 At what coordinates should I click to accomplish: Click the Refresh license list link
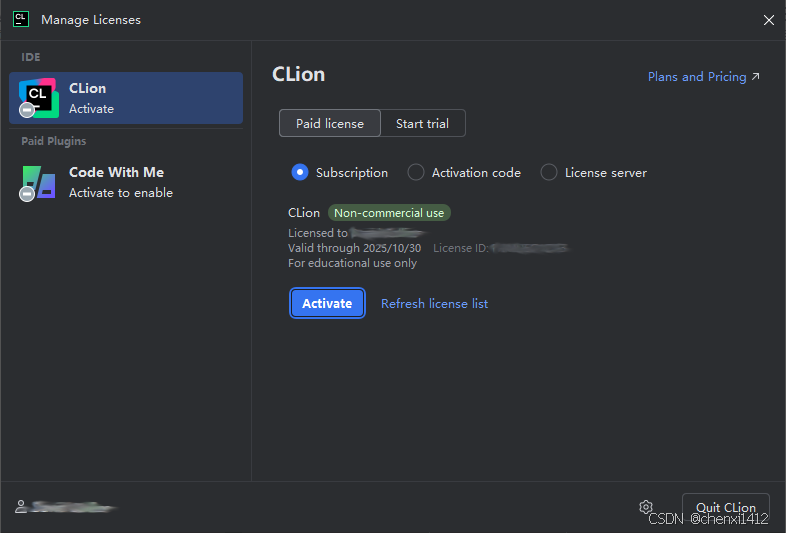[435, 304]
